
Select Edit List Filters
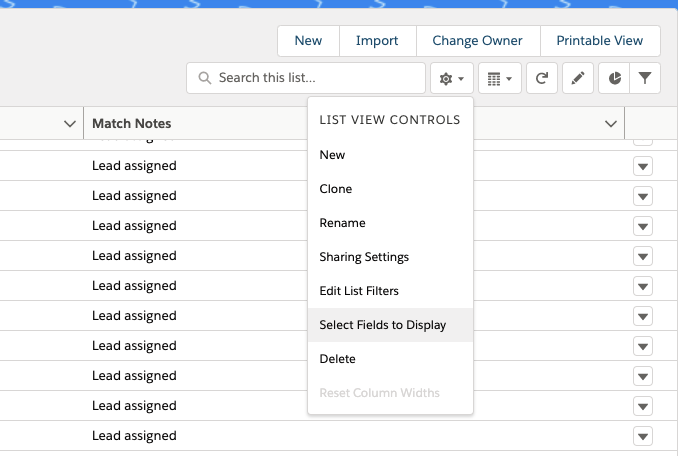click(390, 291)
